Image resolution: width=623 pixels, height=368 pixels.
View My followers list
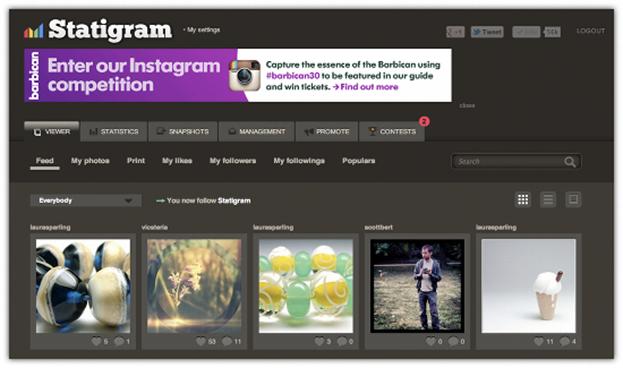pyautogui.click(x=233, y=161)
